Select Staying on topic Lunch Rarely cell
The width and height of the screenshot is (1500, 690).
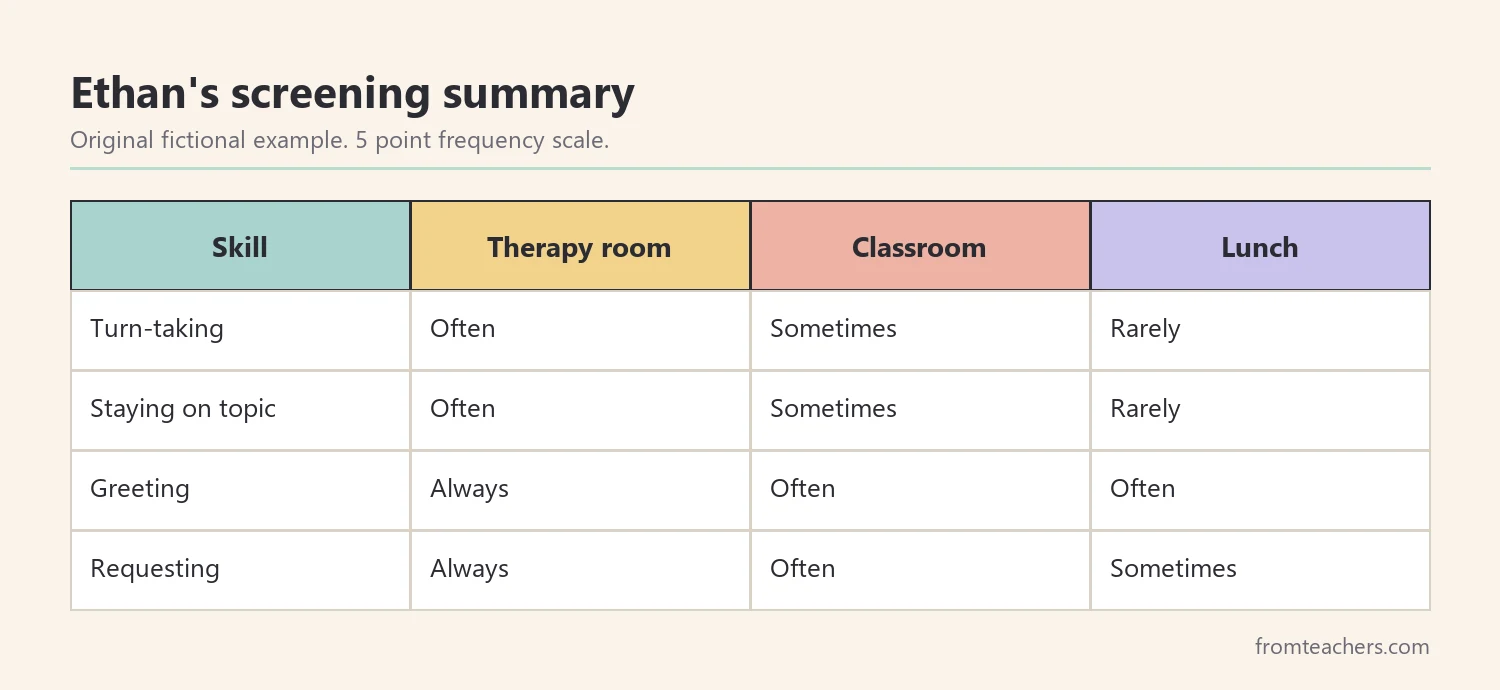tap(1260, 410)
